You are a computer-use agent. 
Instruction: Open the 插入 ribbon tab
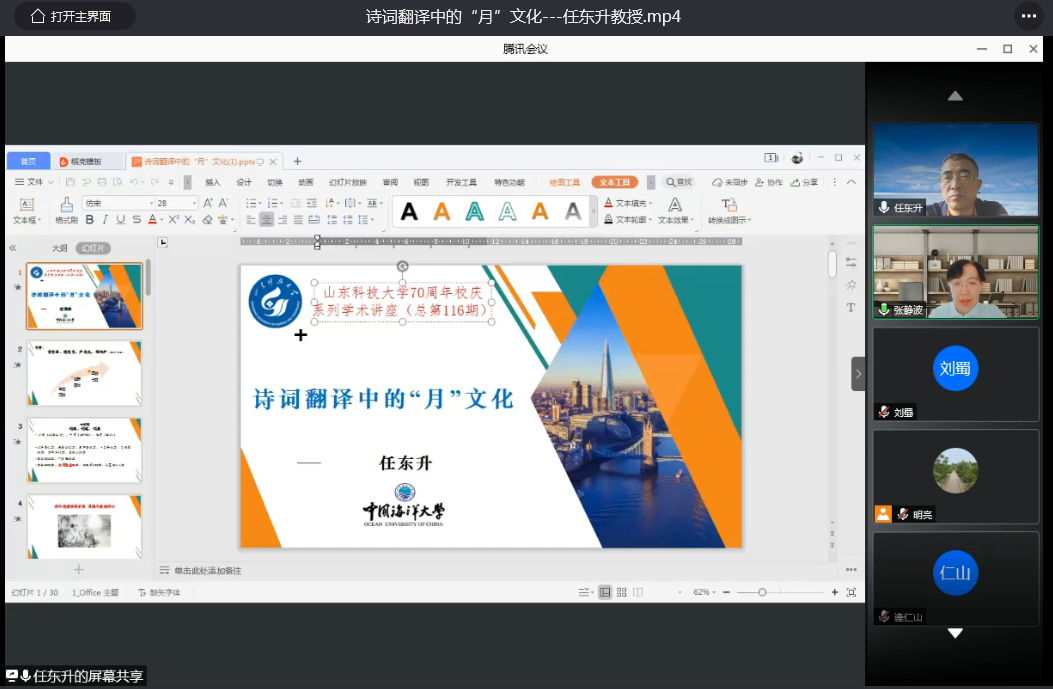pos(213,182)
